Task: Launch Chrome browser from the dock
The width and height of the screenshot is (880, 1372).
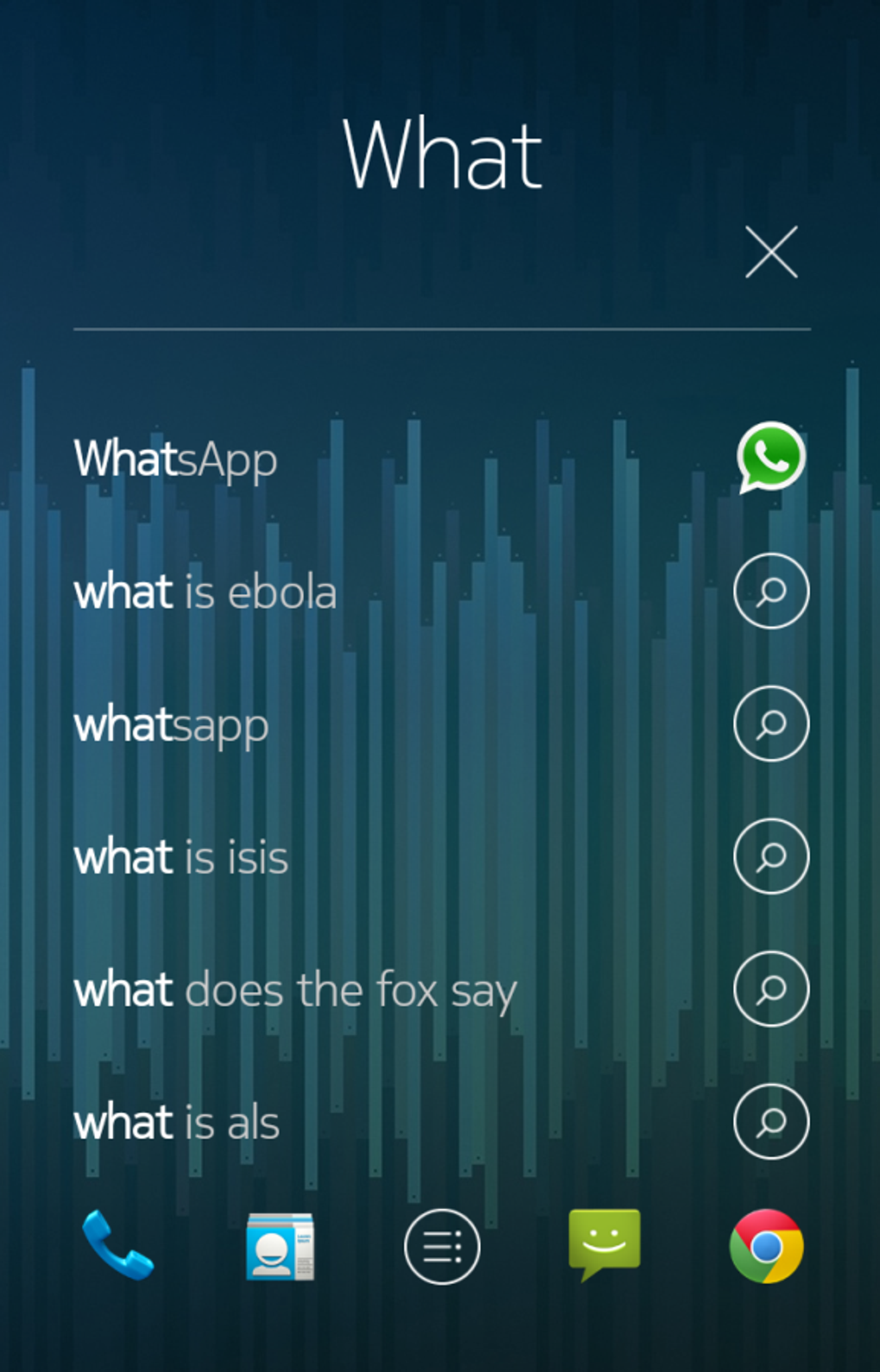Action: [766, 1247]
